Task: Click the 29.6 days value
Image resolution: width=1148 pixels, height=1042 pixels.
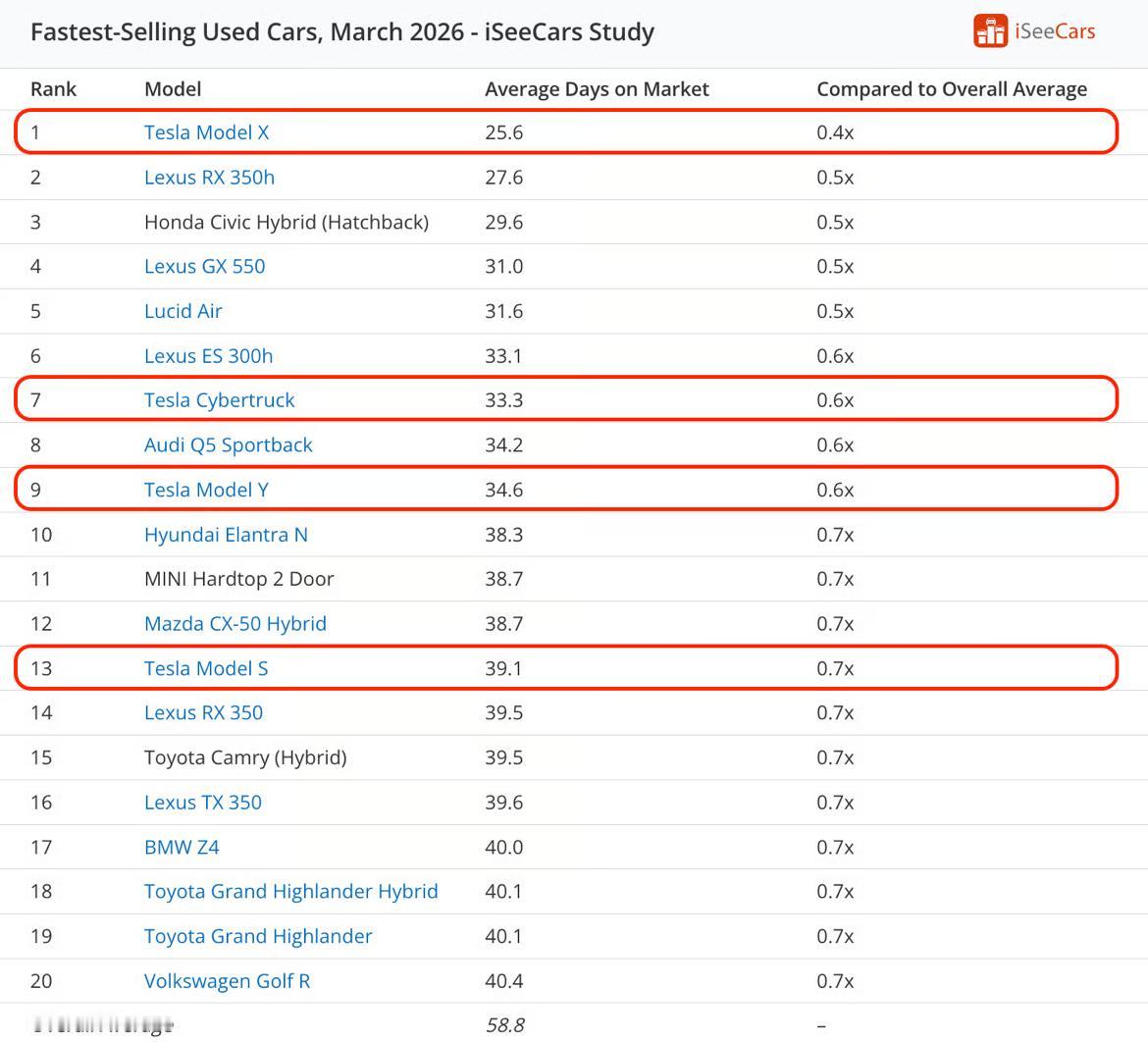Action: click(x=503, y=222)
